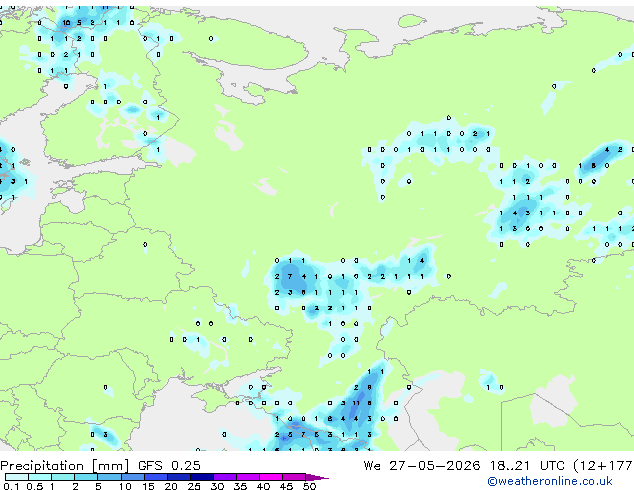Click the '(12+177' forecast offset text

[602, 466]
